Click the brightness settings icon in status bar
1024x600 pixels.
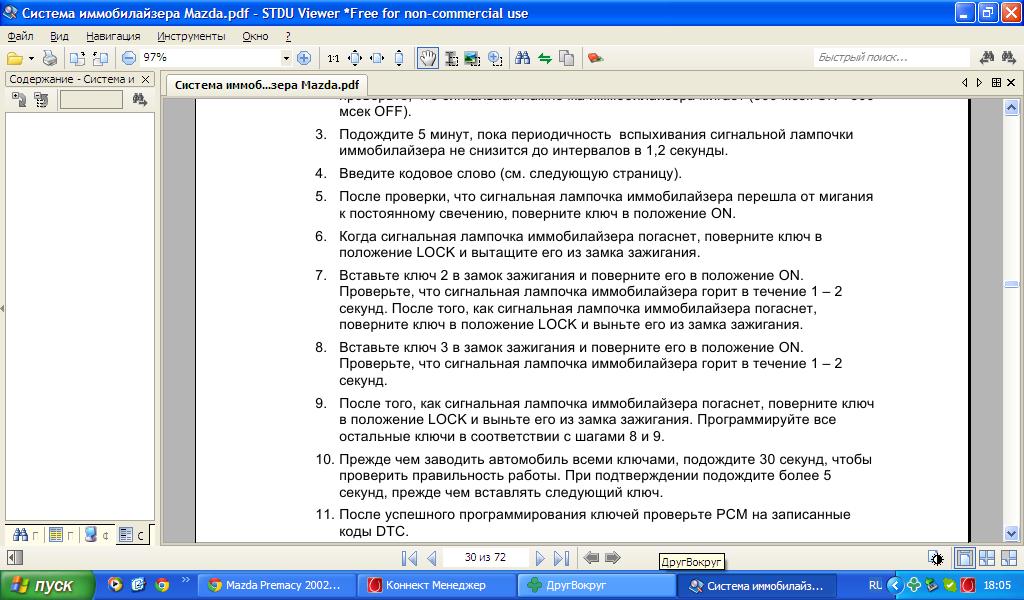coord(936,558)
